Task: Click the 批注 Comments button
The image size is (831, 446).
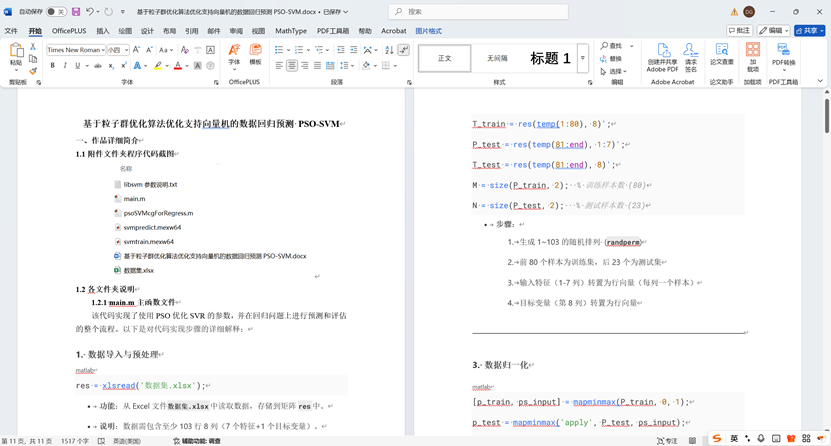Action: (739, 31)
